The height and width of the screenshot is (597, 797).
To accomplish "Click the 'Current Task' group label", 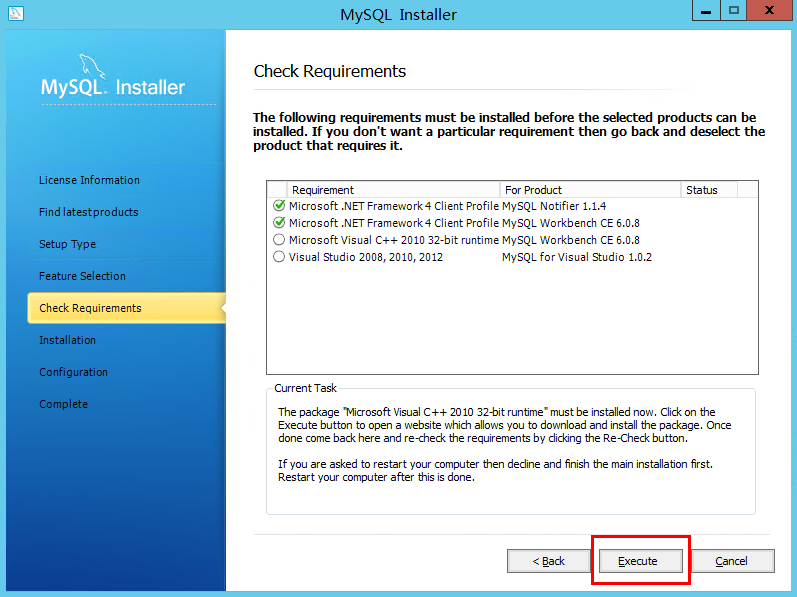I will (305, 388).
